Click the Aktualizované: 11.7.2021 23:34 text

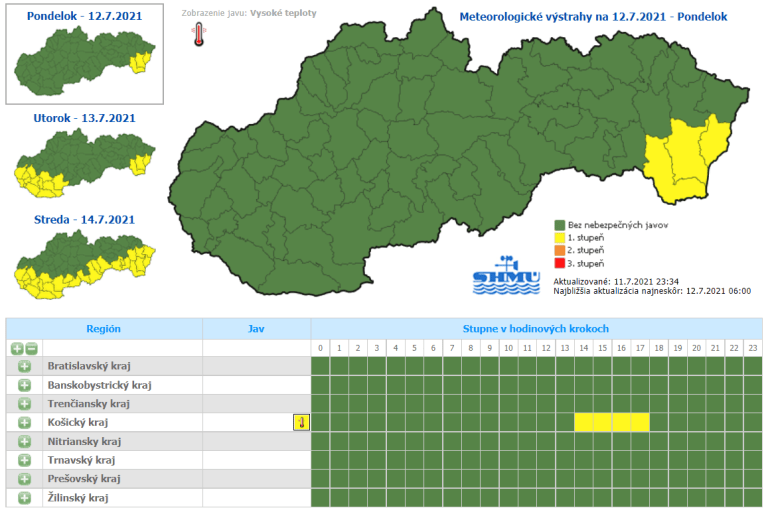point(616,282)
